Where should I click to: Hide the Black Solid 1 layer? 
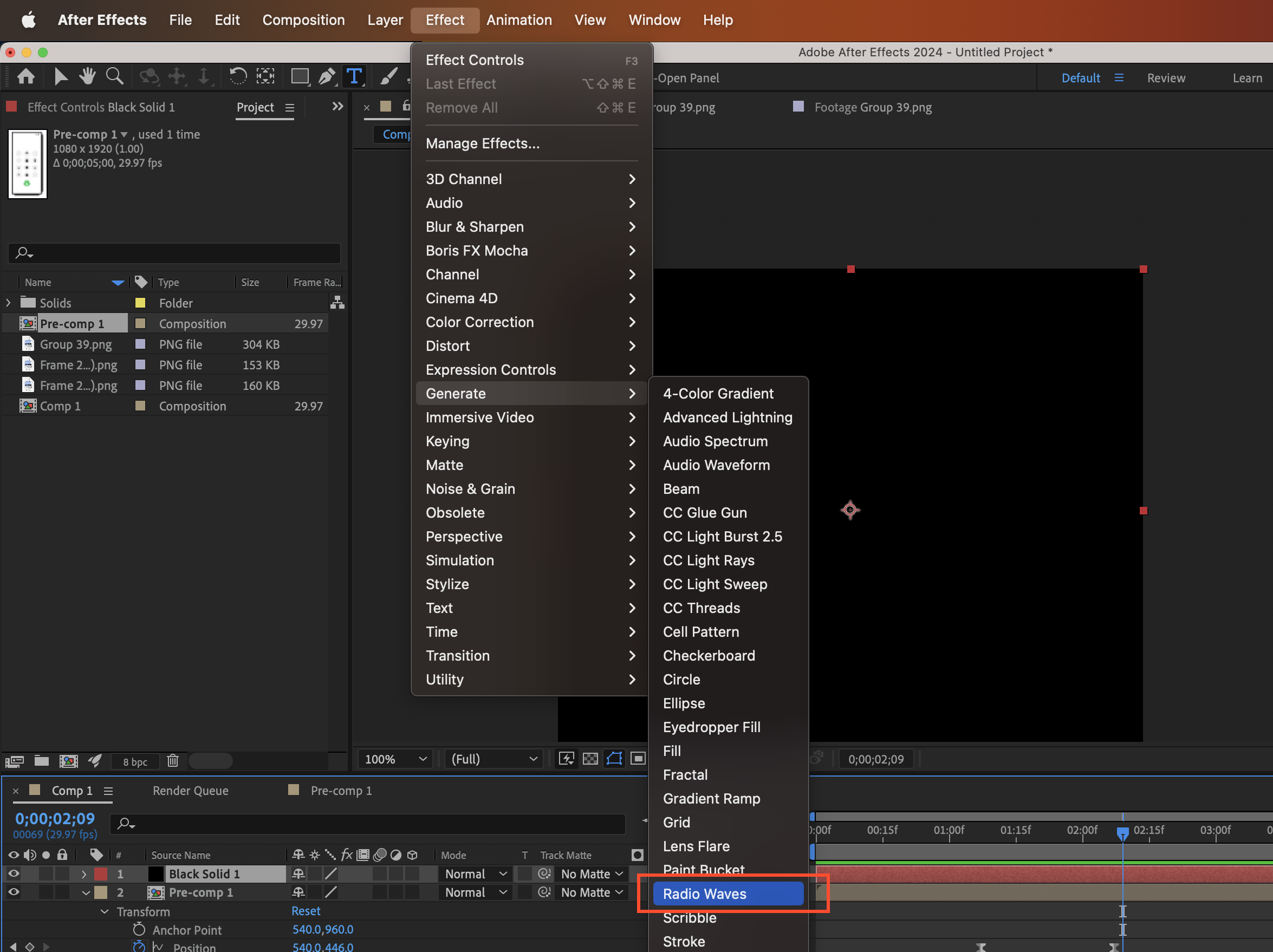pos(13,874)
